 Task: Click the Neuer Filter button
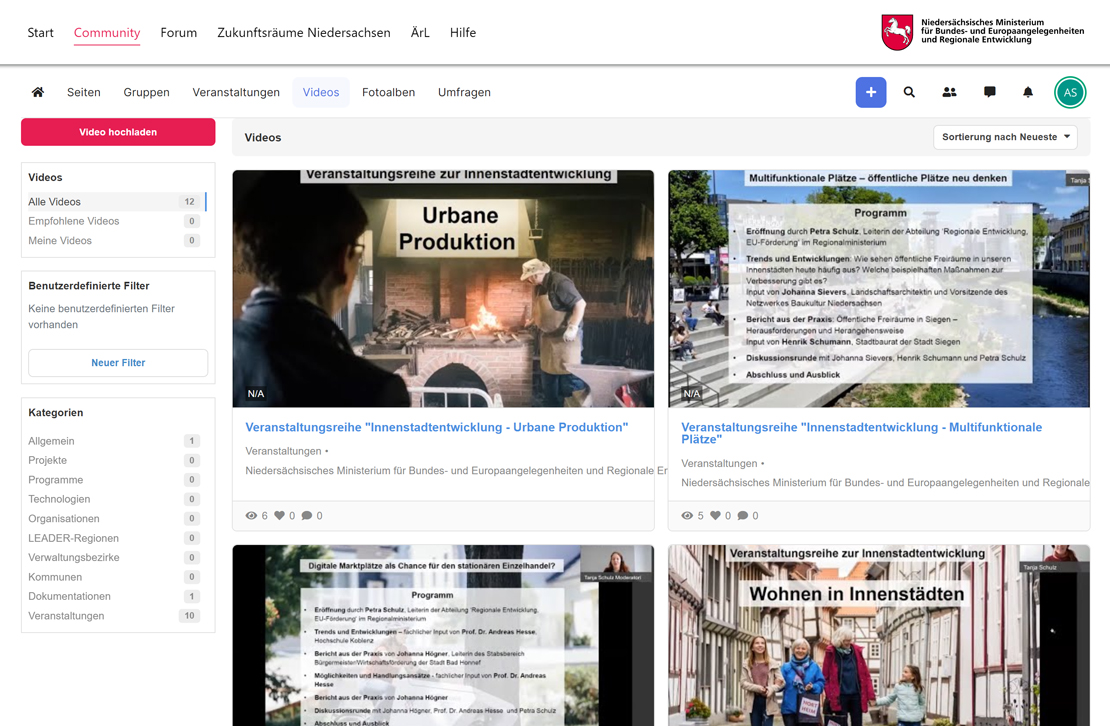118,363
